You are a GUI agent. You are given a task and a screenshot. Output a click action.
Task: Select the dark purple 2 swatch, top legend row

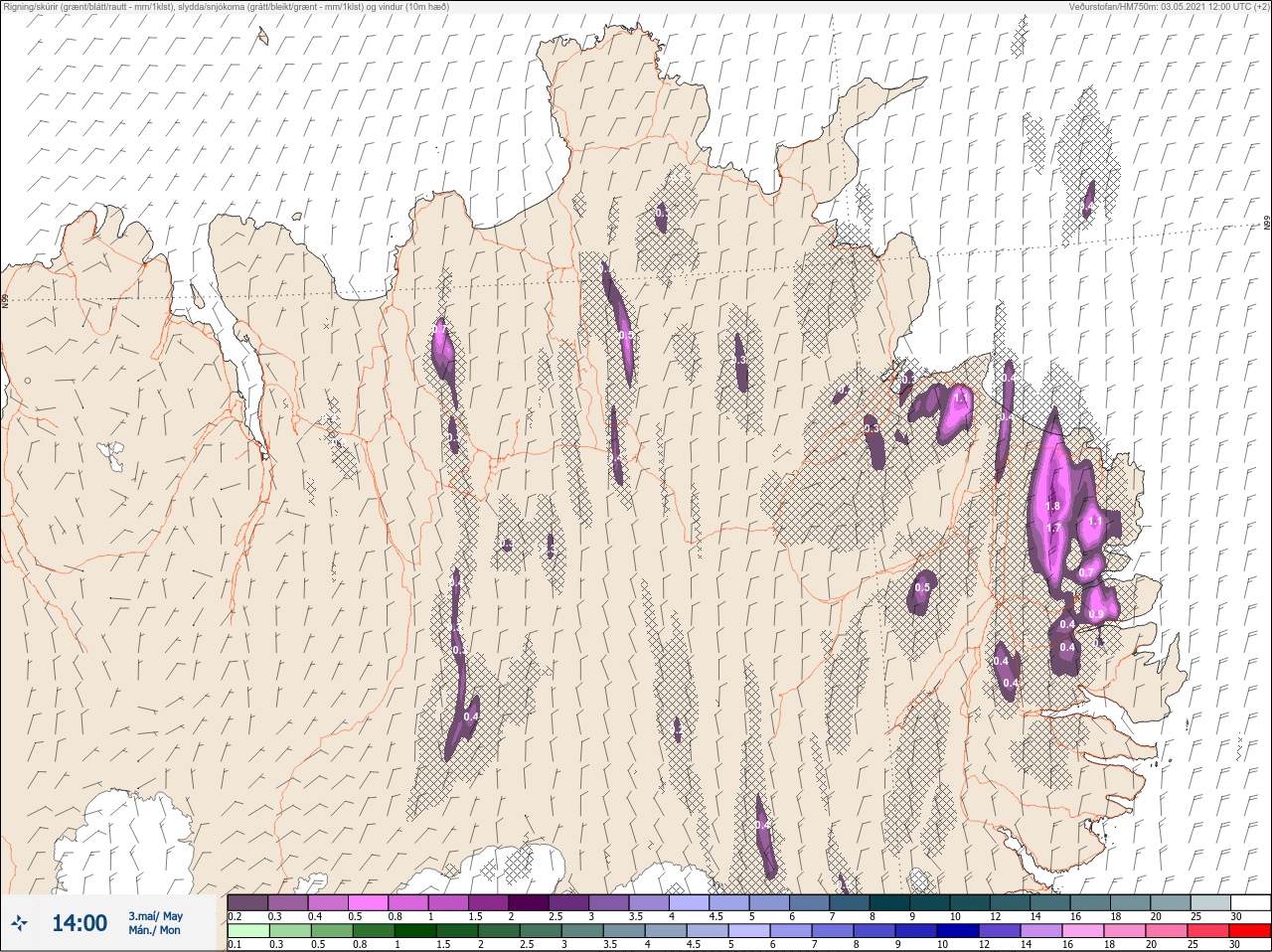529,902
